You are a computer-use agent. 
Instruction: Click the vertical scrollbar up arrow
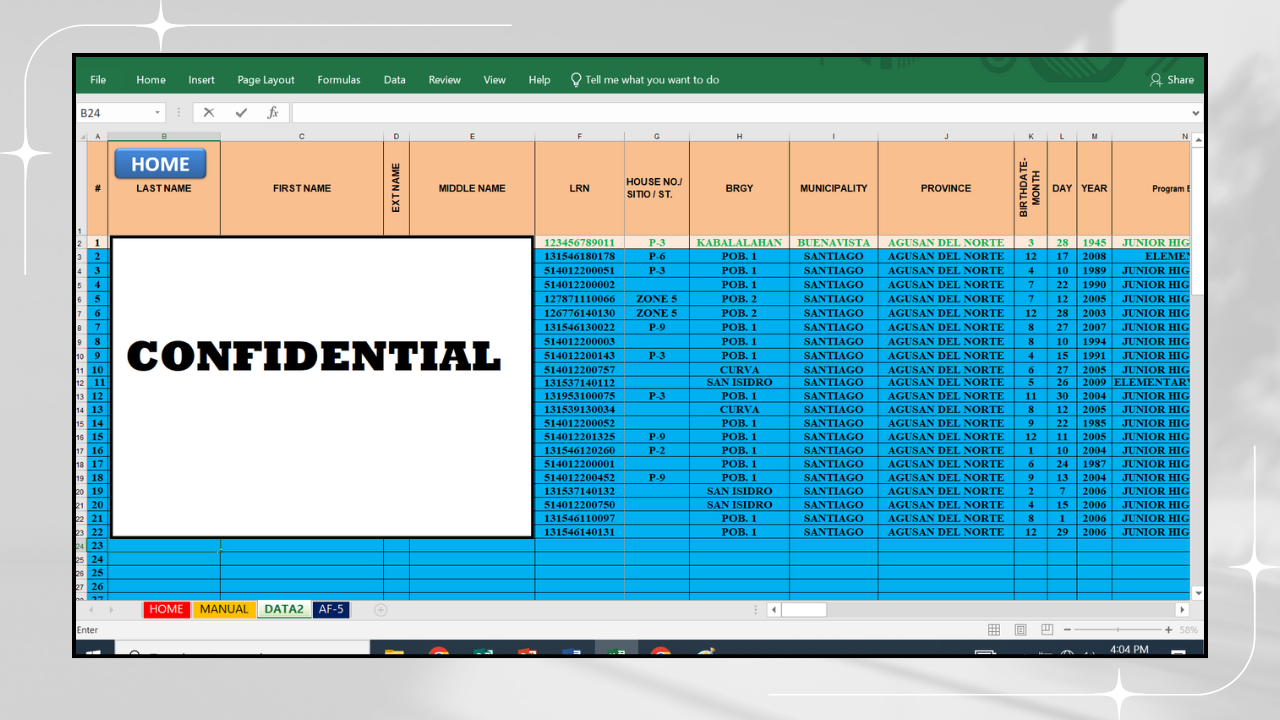(1197, 140)
